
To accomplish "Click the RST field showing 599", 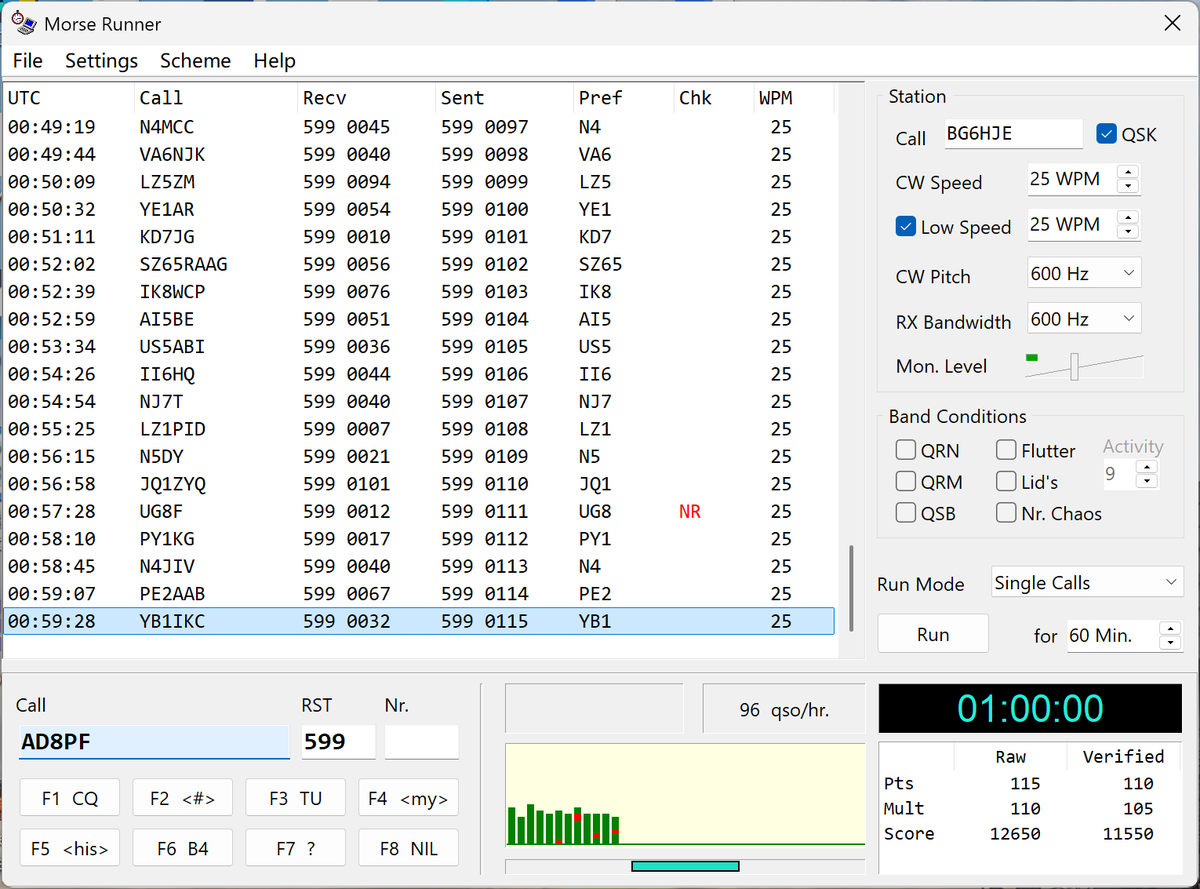I will click(x=339, y=742).
